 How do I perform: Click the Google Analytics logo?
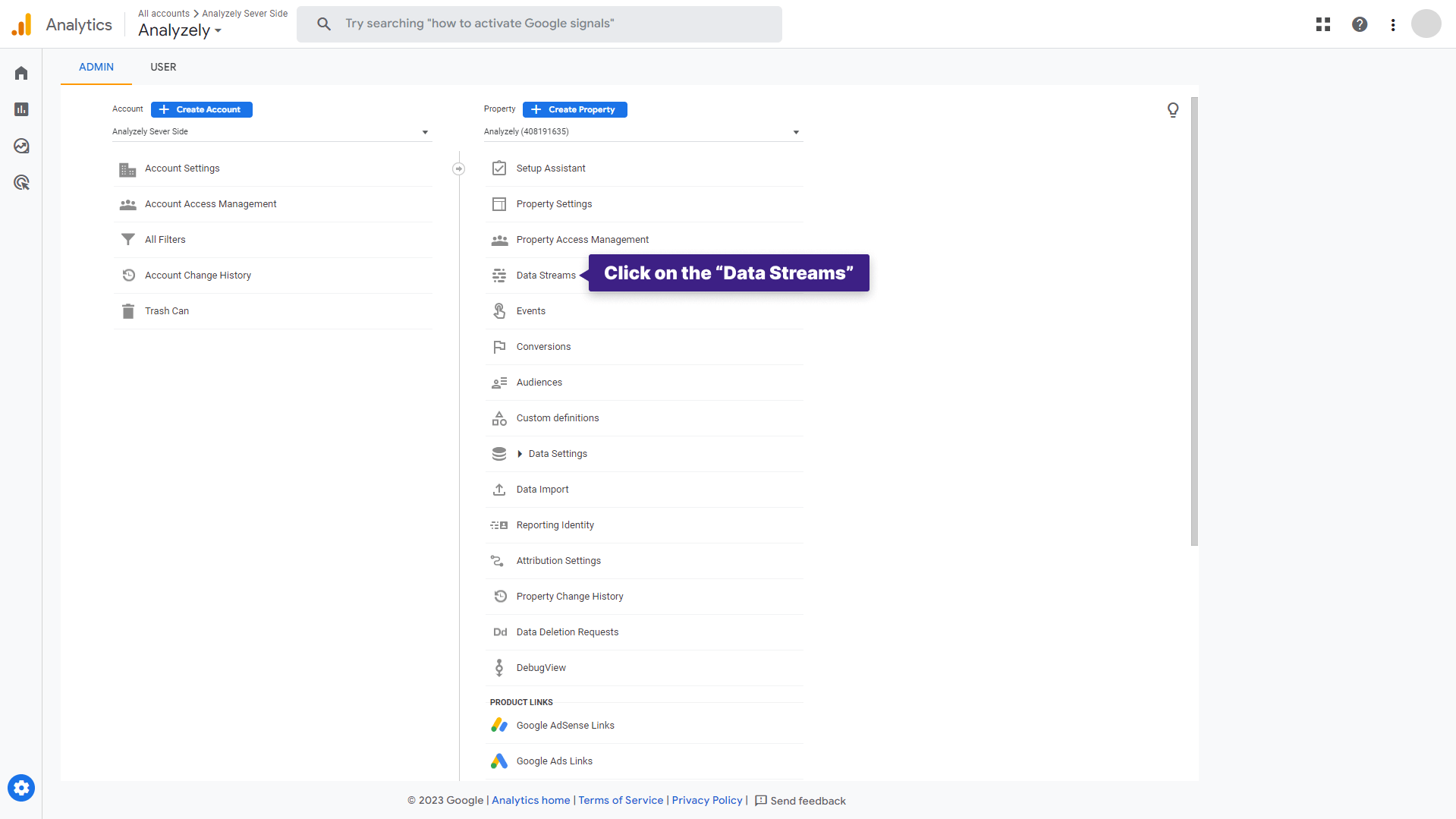(21, 24)
